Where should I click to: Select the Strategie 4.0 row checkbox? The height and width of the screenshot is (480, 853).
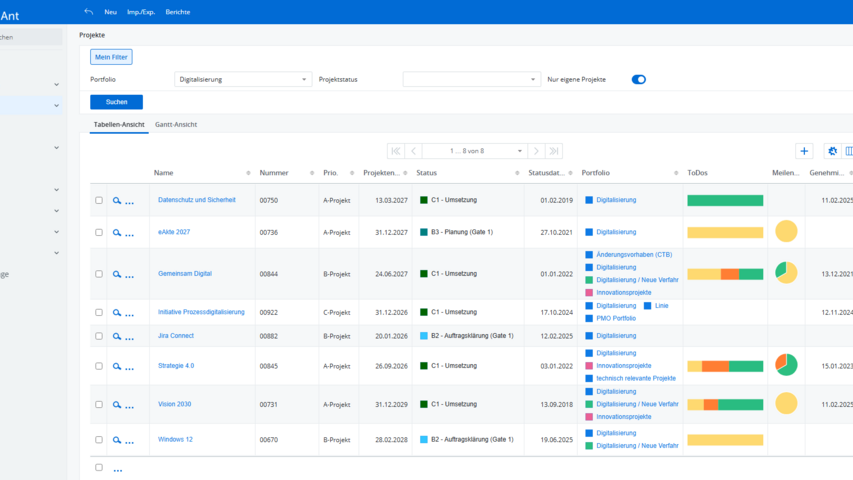pyautogui.click(x=98, y=366)
